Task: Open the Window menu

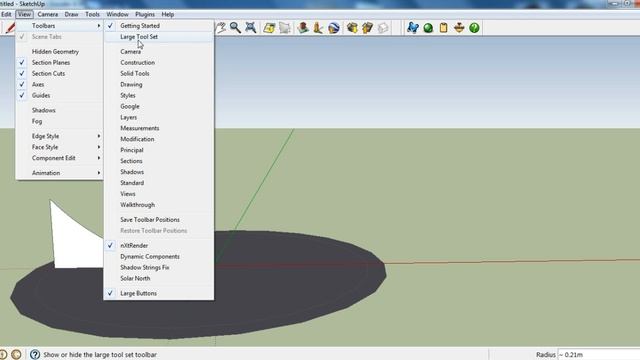Action: click(x=118, y=14)
